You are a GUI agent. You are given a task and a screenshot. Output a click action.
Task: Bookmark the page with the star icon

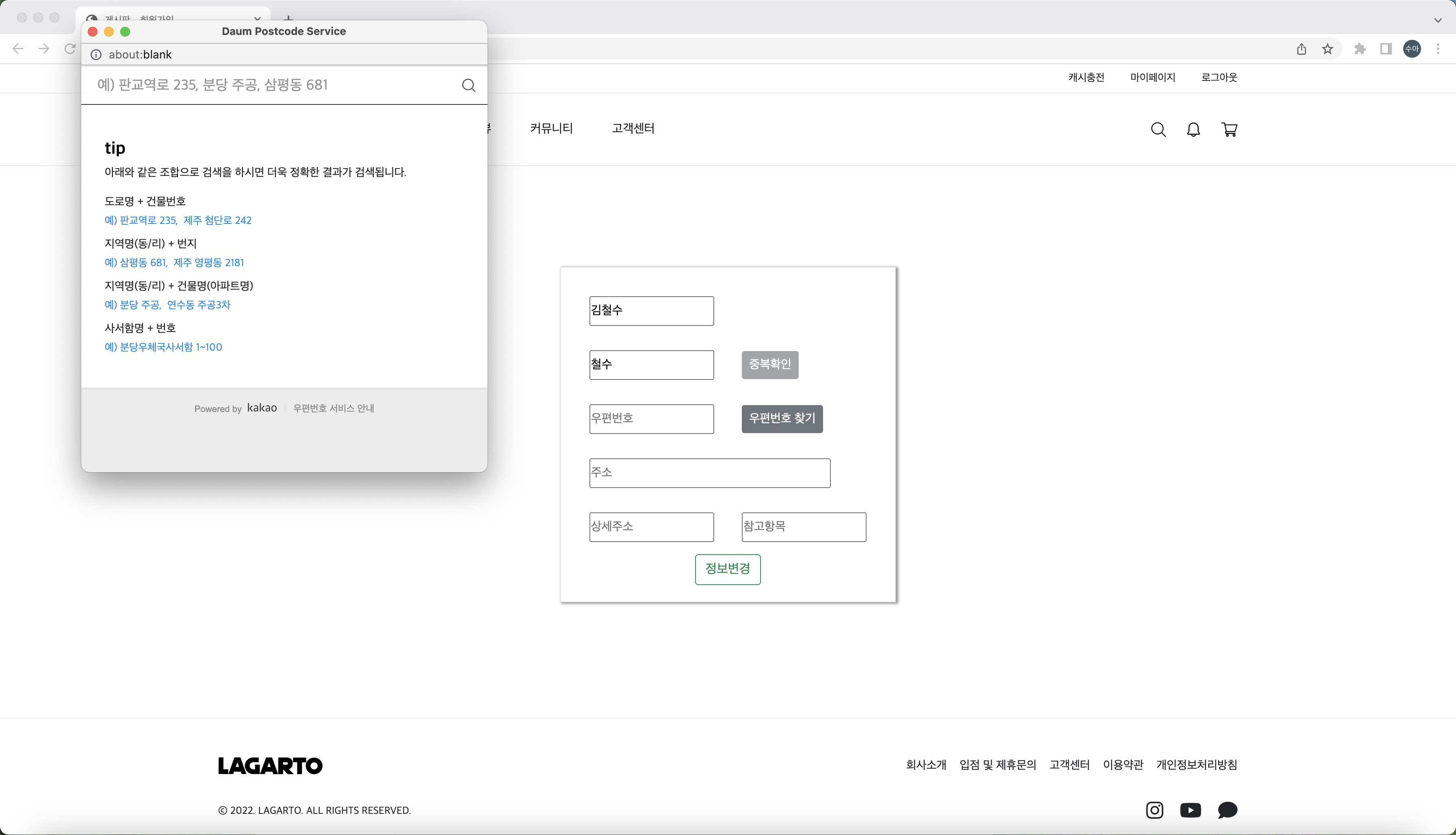pos(1327,49)
